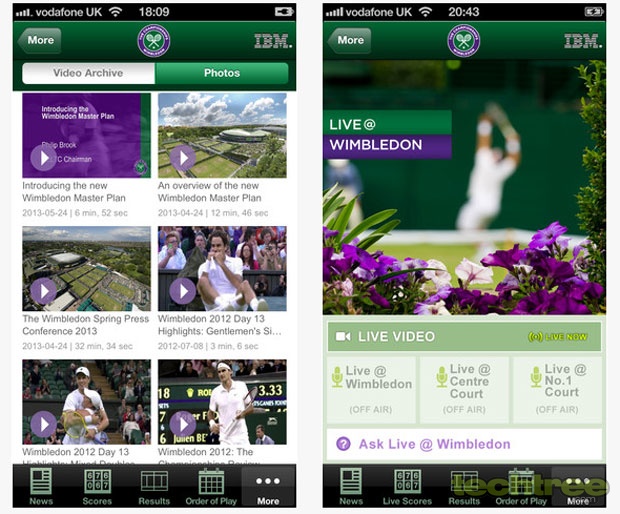Tap the More tab on left phone

(268, 487)
